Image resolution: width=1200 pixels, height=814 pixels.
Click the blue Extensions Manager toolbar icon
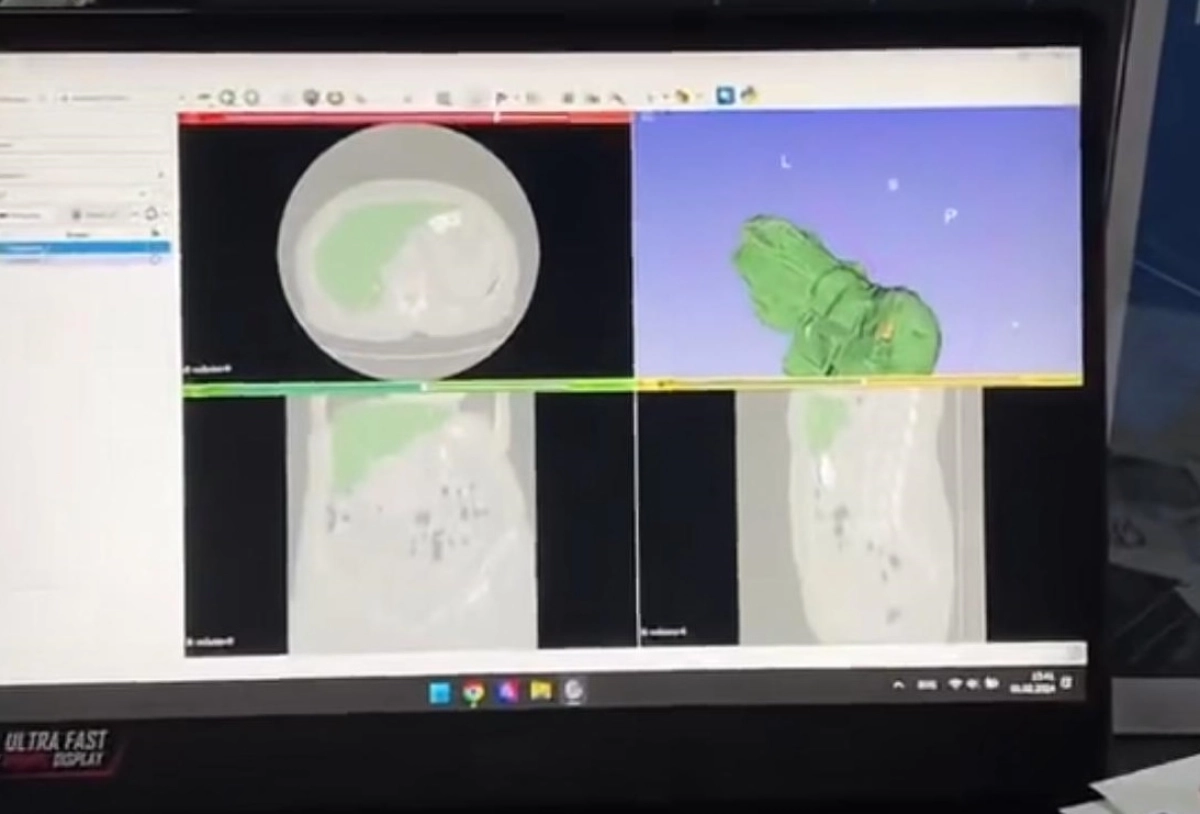[725, 95]
